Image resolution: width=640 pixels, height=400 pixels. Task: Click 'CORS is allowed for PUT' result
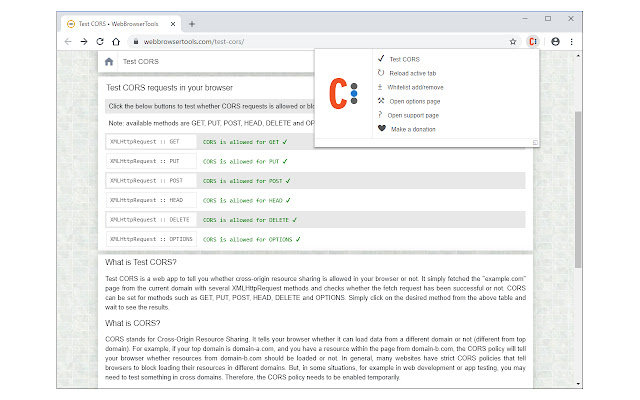[245, 162]
